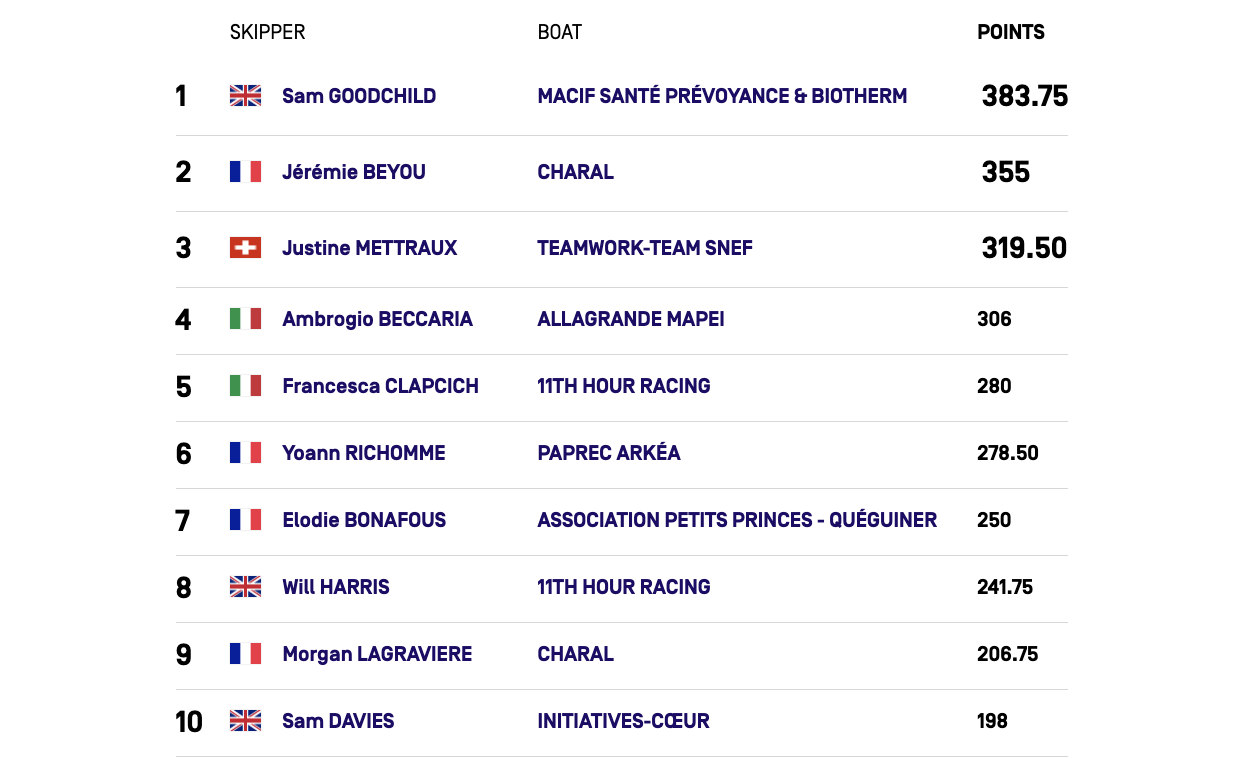Click the UK flag beside Sam Davies
1252x758 pixels.
pos(245,721)
